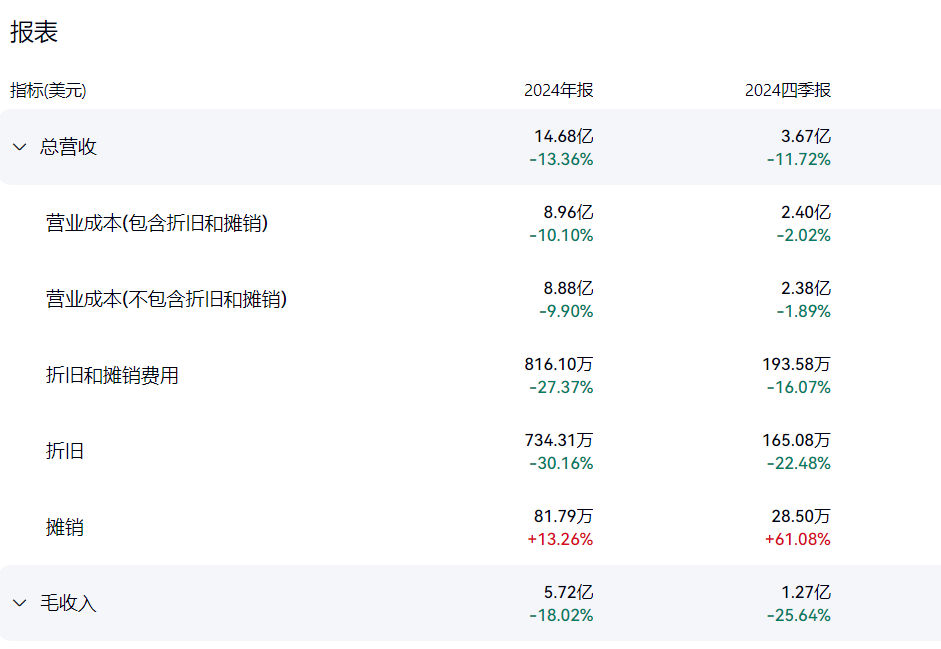Click quarterly total revenue value 3.67亿

(x=805, y=136)
